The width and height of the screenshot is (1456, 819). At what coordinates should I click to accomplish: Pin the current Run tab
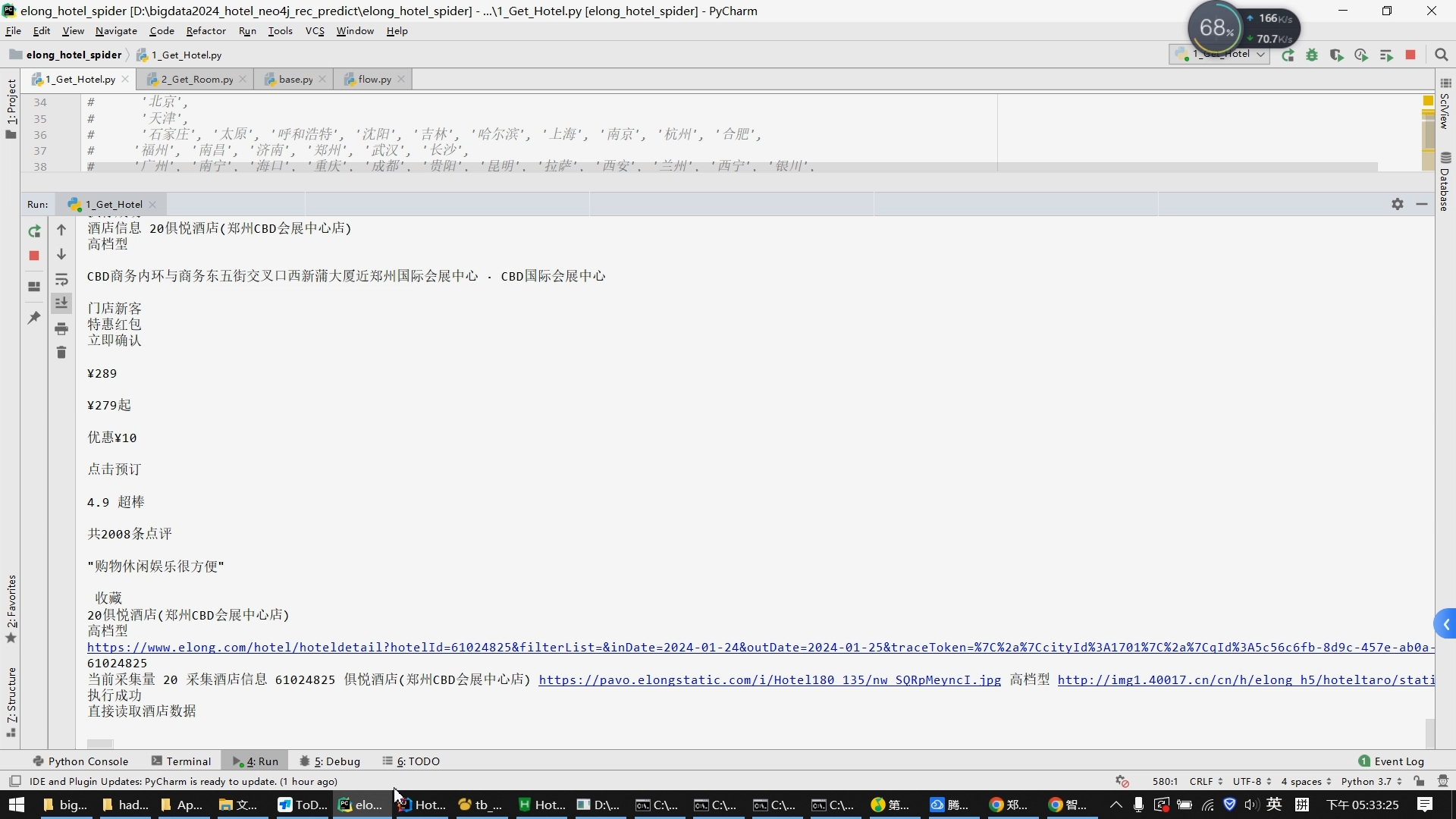[34, 318]
